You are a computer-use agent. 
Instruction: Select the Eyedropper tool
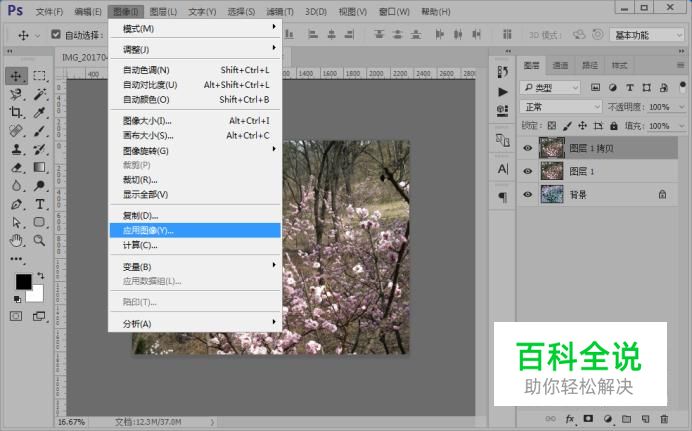[x=39, y=112]
